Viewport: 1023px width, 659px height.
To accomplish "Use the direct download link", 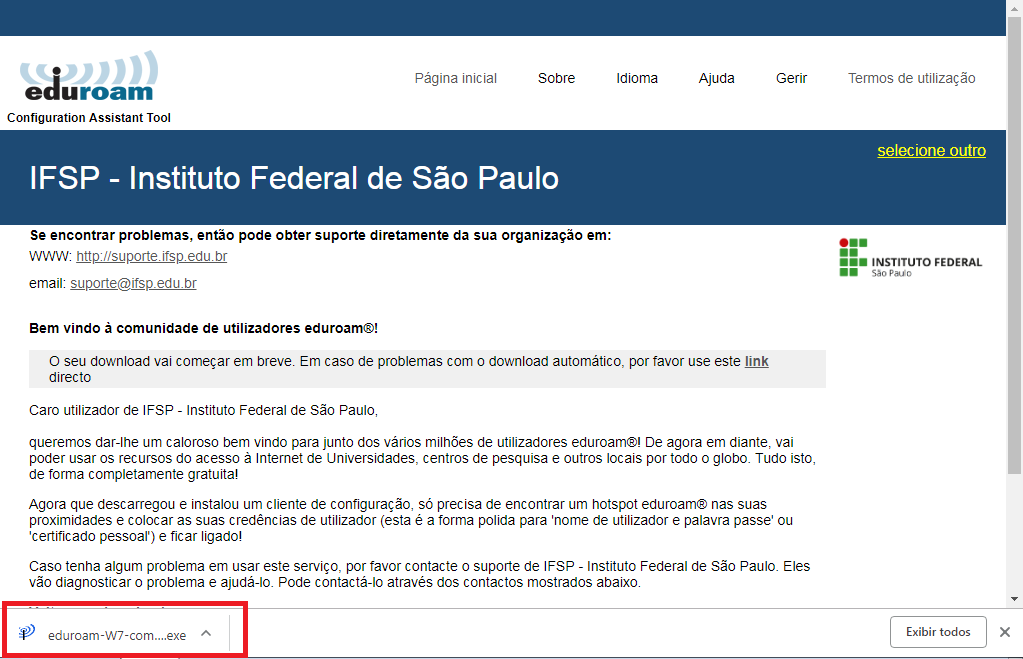I will 756,361.
